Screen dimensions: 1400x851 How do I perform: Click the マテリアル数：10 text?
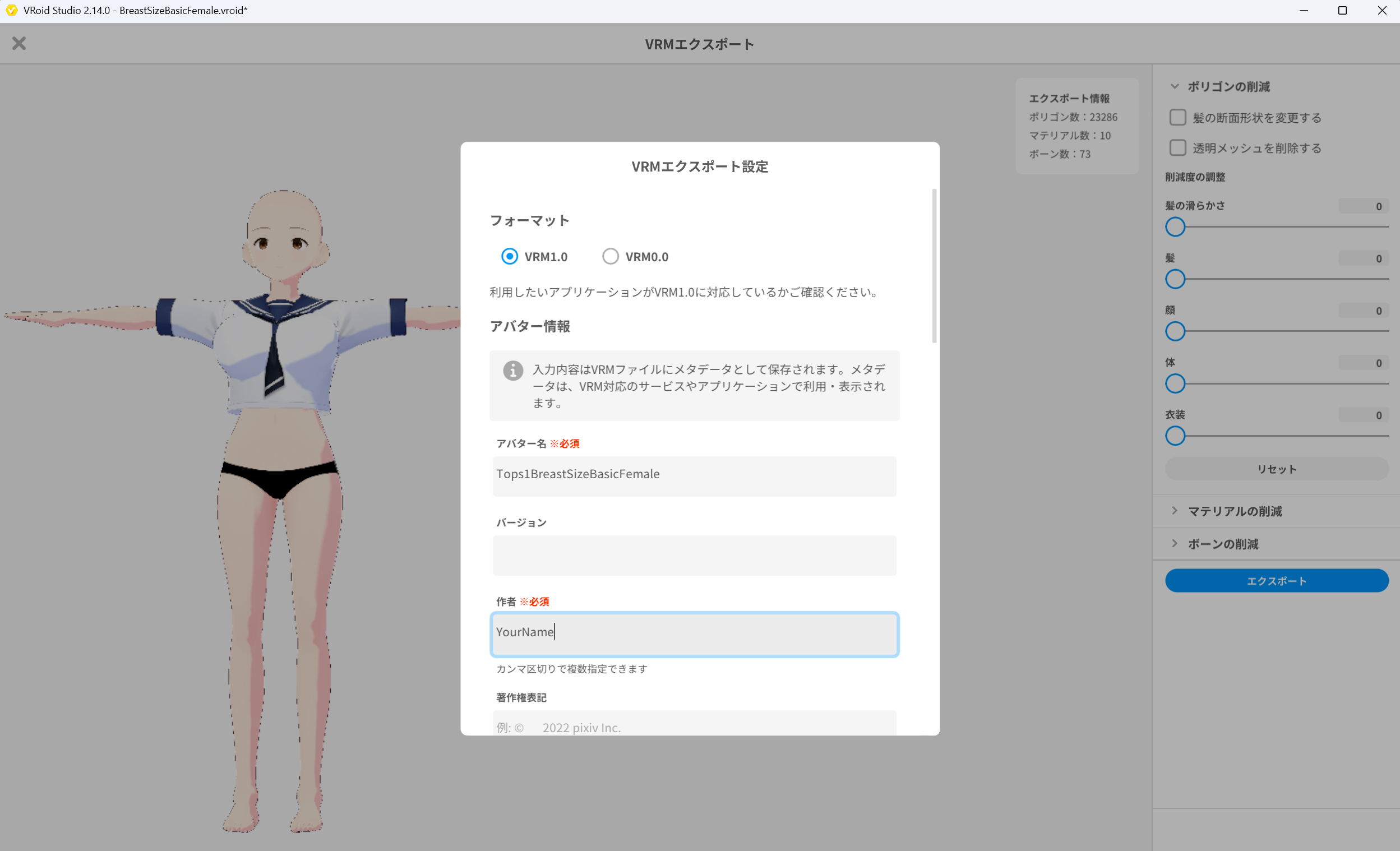[x=1069, y=136]
